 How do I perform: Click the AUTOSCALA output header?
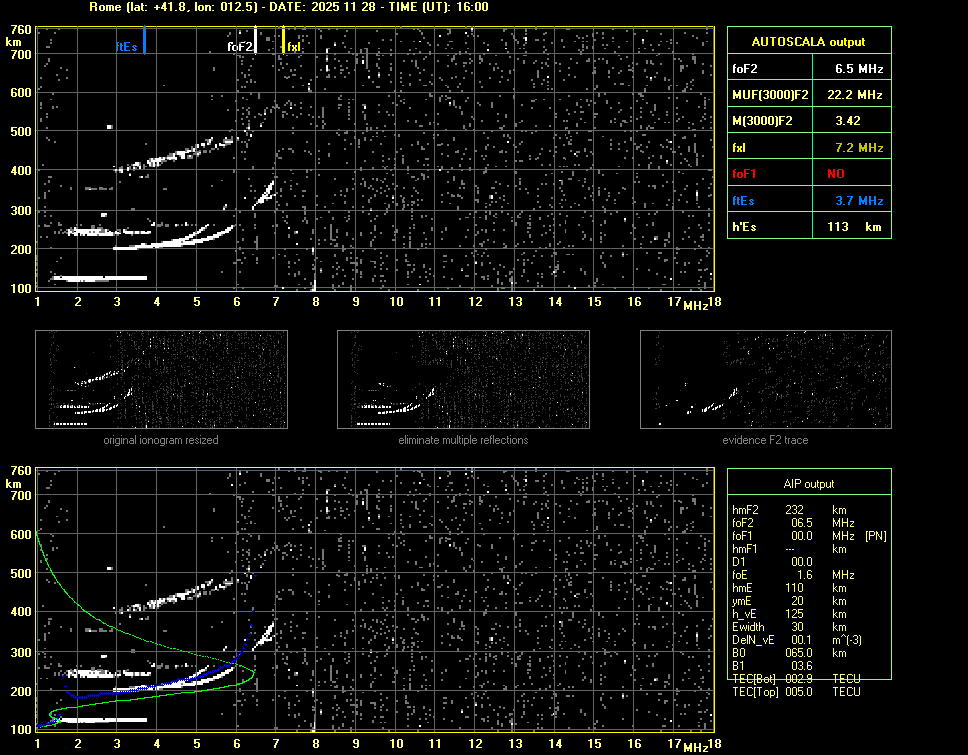808,42
